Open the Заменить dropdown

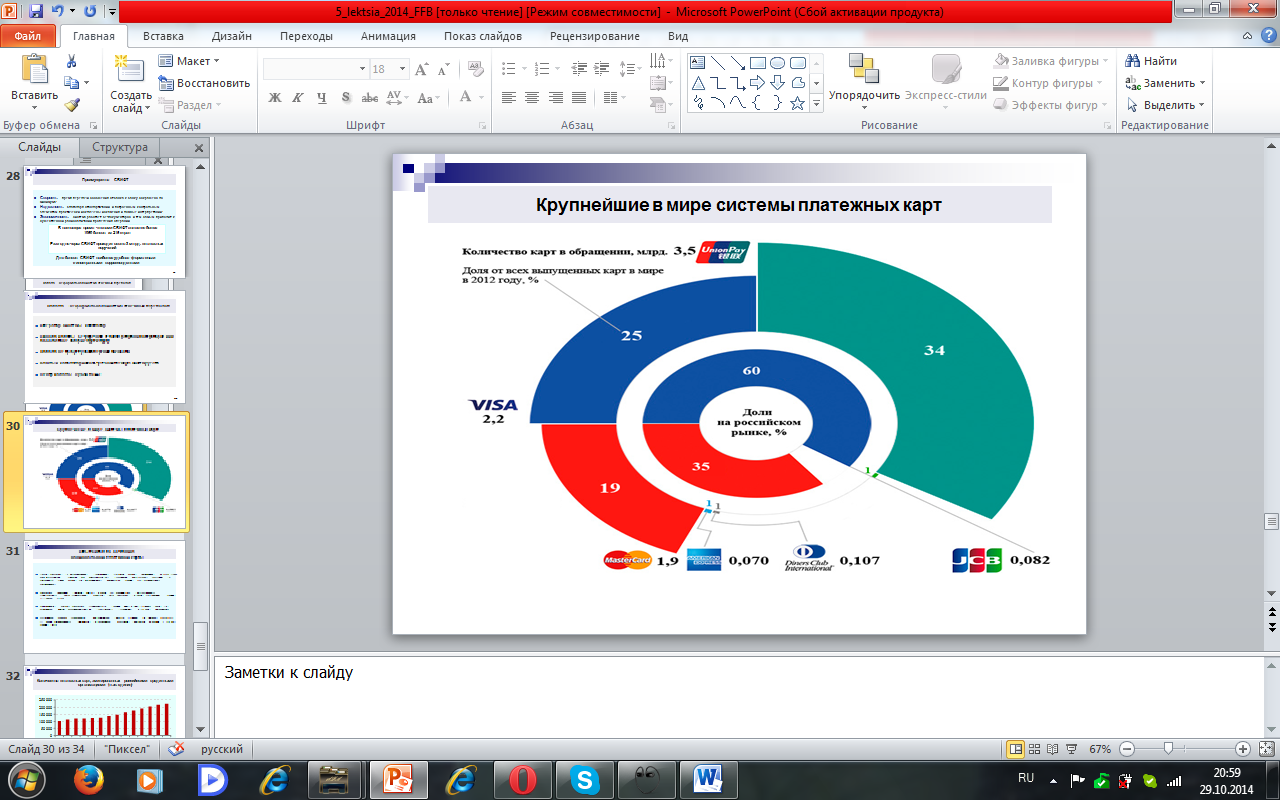point(1166,83)
